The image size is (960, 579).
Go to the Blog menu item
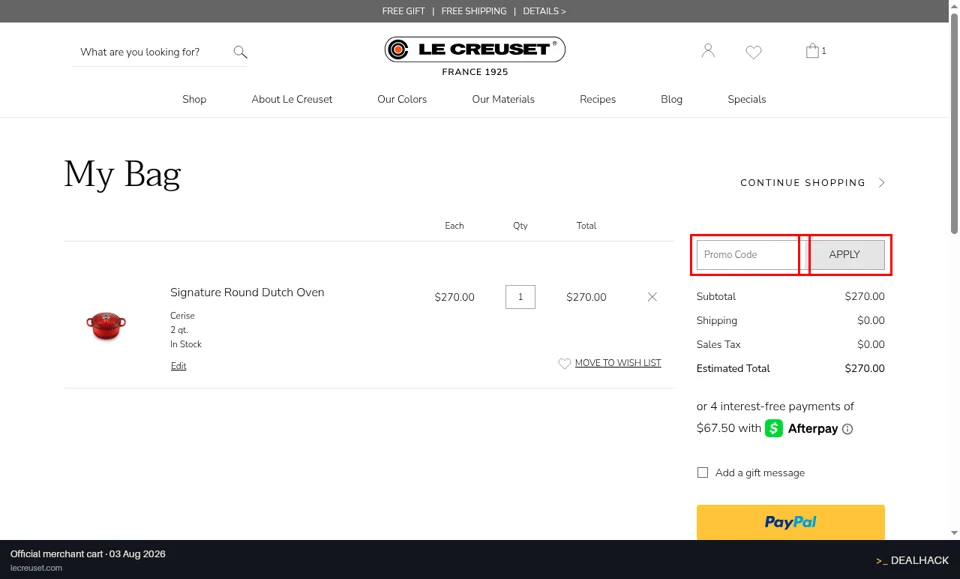[671, 99]
